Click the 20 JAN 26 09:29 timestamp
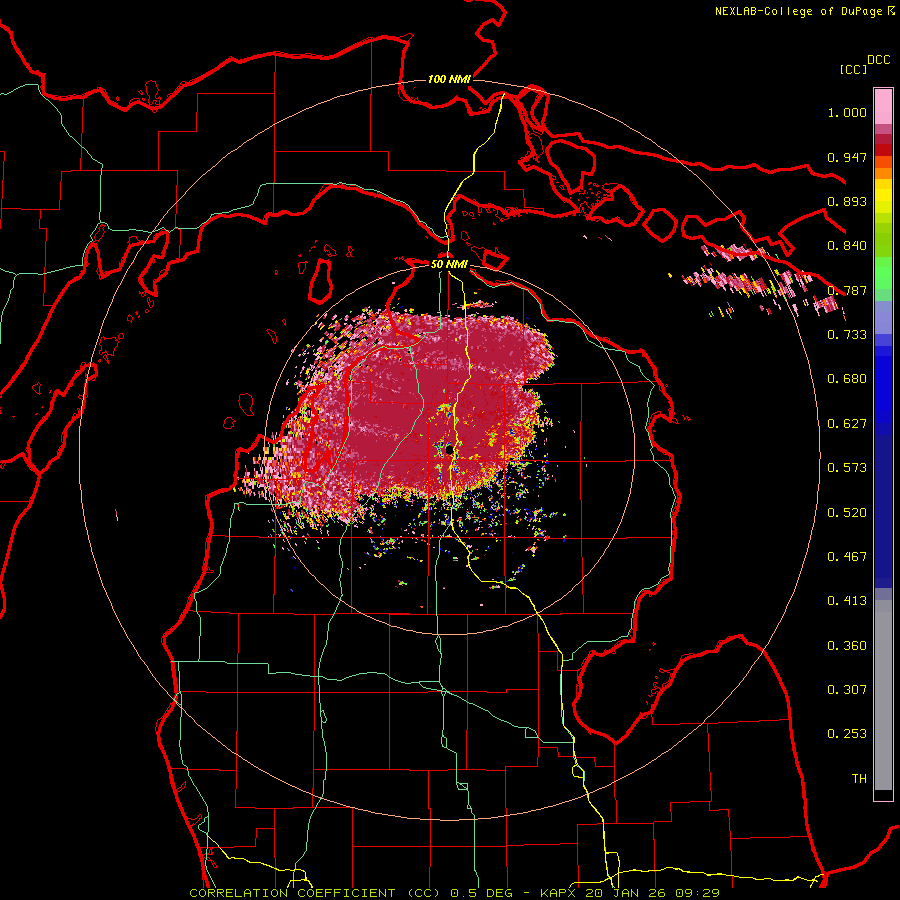The height and width of the screenshot is (900, 900). [x=652, y=893]
